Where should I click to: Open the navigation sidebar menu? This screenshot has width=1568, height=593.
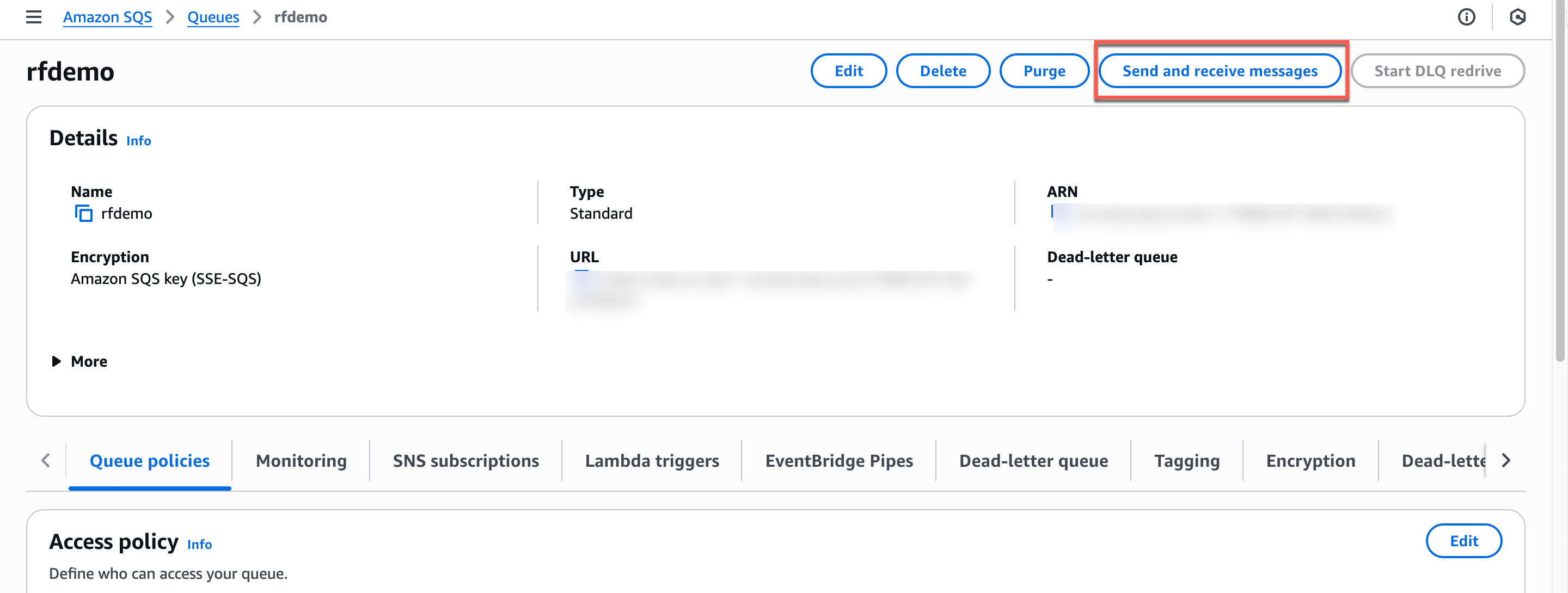pyautogui.click(x=33, y=17)
